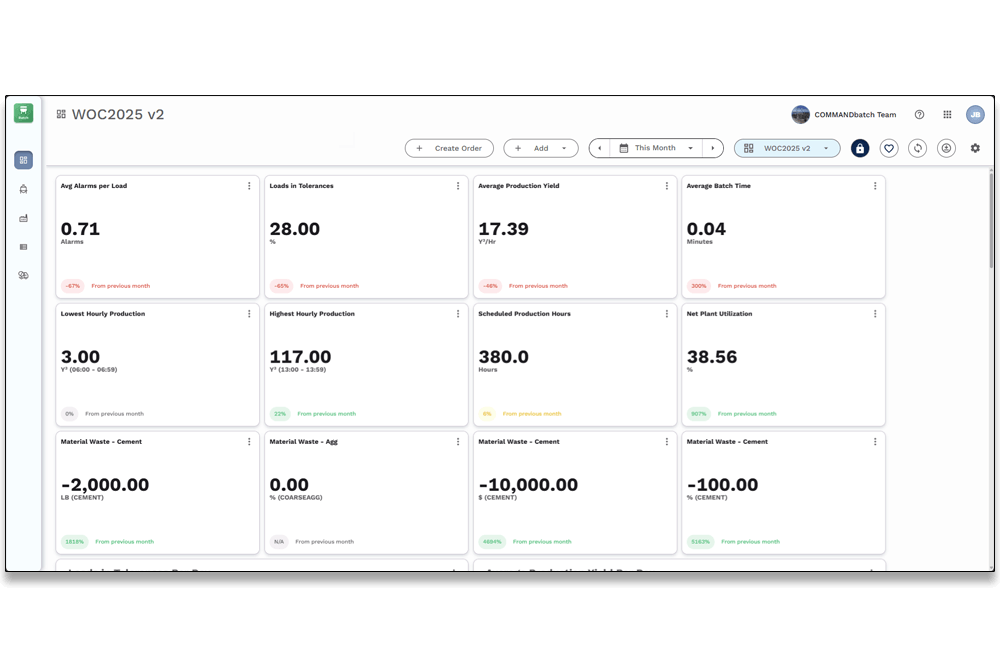Go to next period arrow
This screenshot has height=667, width=1000.
pos(713,148)
